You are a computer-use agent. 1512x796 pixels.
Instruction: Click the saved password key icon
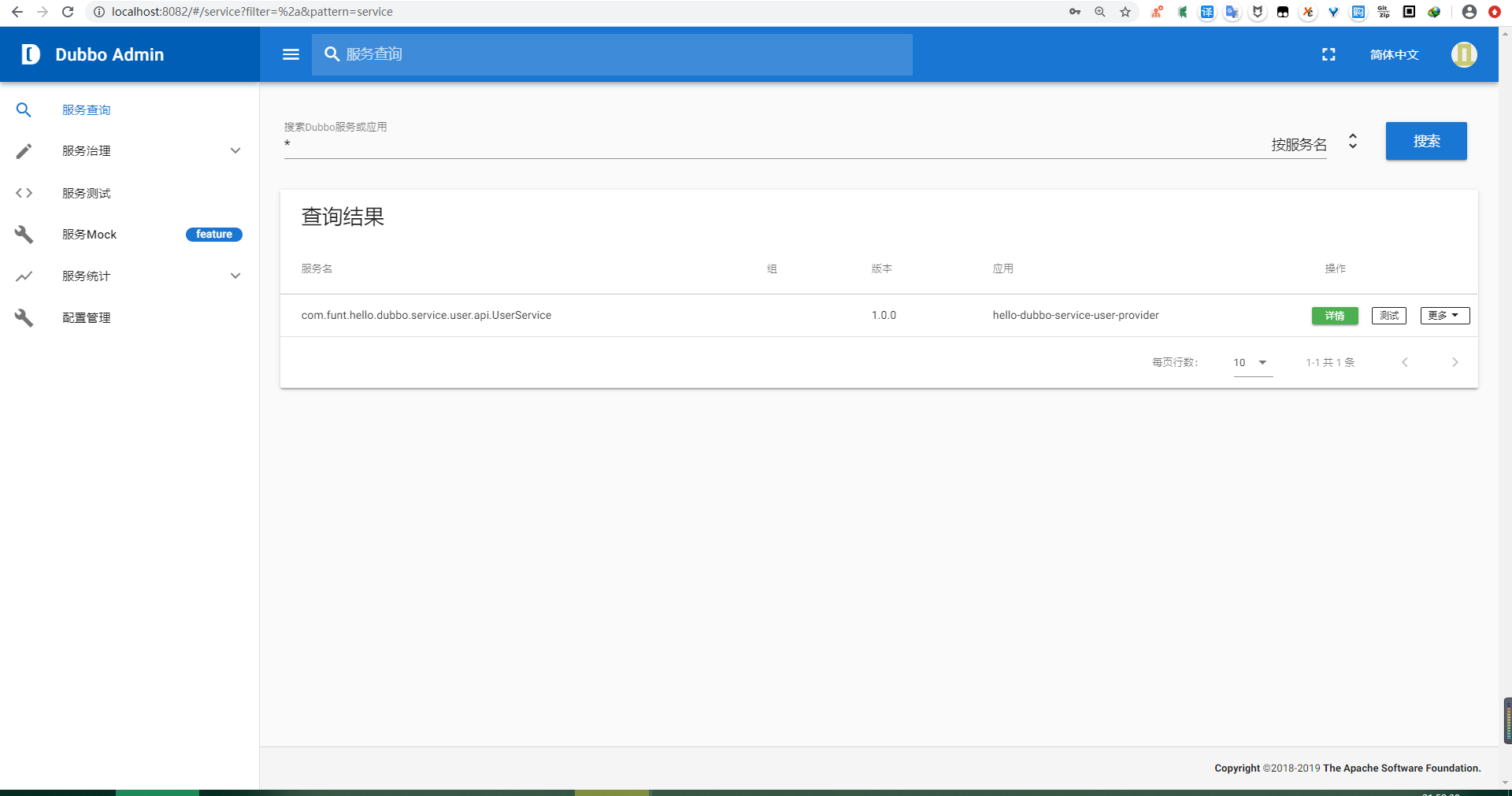(x=1075, y=12)
